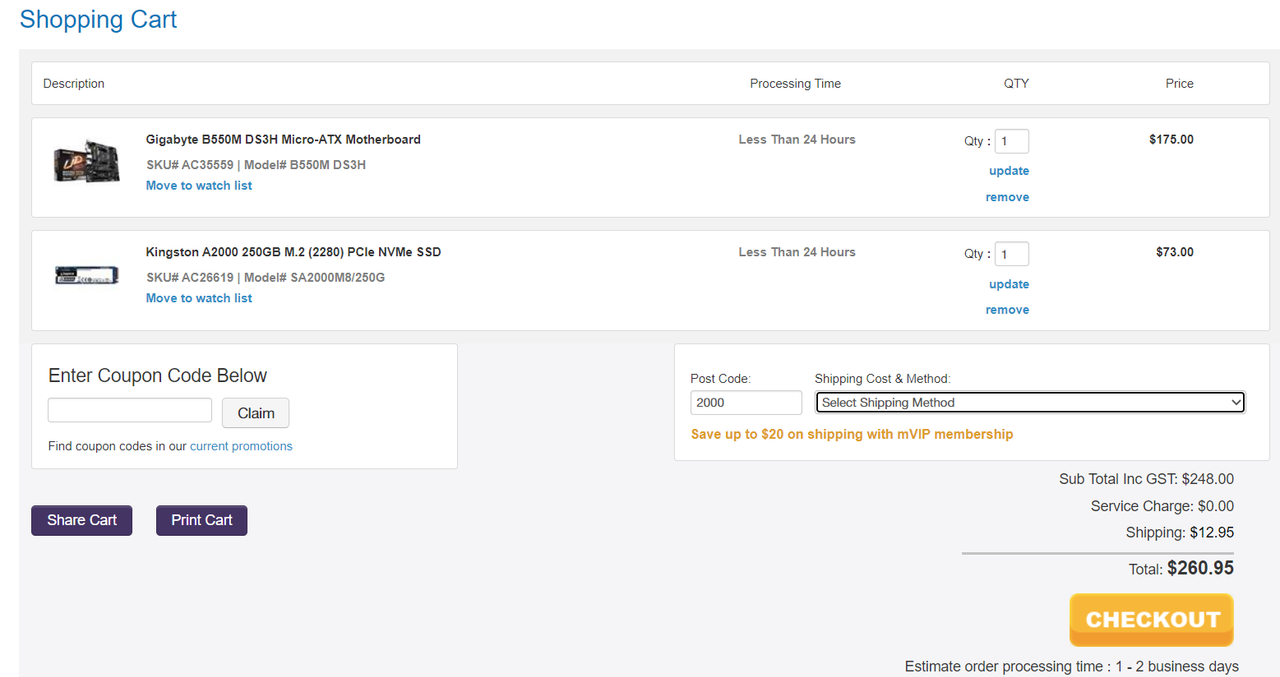Click the orange CHECKOUT button
The height and width of the screenshot is (677, 1280).
click(x=1151, y=620)
